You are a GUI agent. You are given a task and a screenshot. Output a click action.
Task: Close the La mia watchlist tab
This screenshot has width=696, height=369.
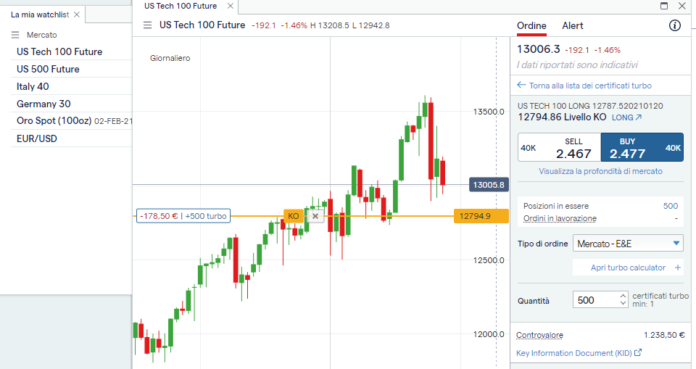click(x=77, y=15)
